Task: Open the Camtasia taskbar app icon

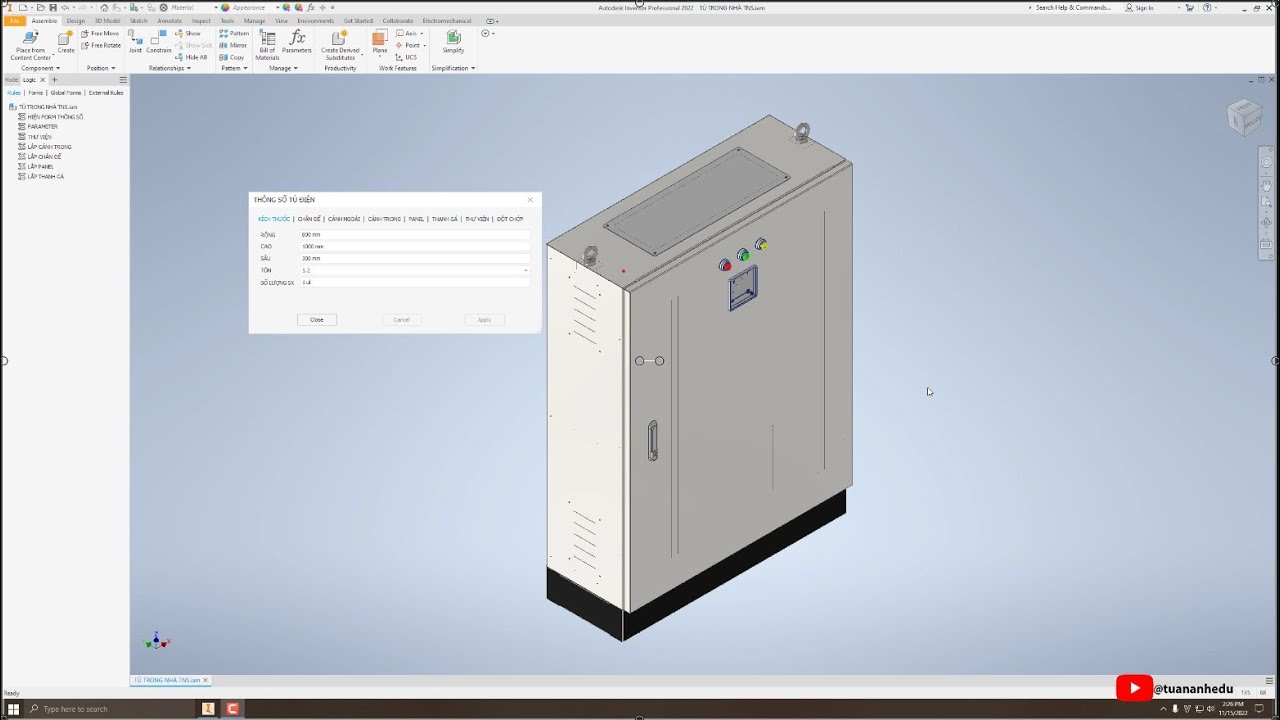Action: (232, 709)
